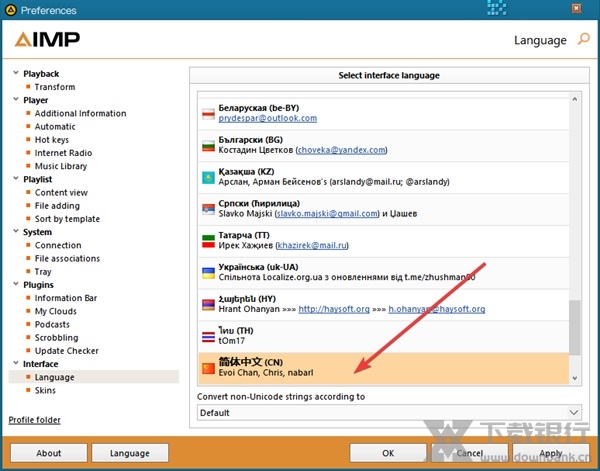This screenshot has width=600, height=471.
Task: Click the Bulgarian flag icon
Action: click(209, 145)
